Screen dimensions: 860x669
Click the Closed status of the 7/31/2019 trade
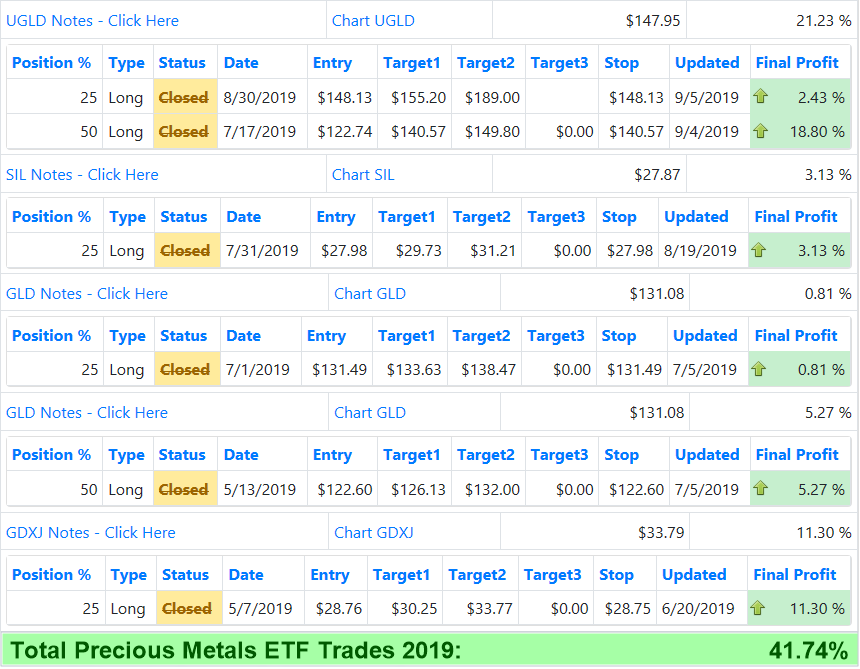185,250
